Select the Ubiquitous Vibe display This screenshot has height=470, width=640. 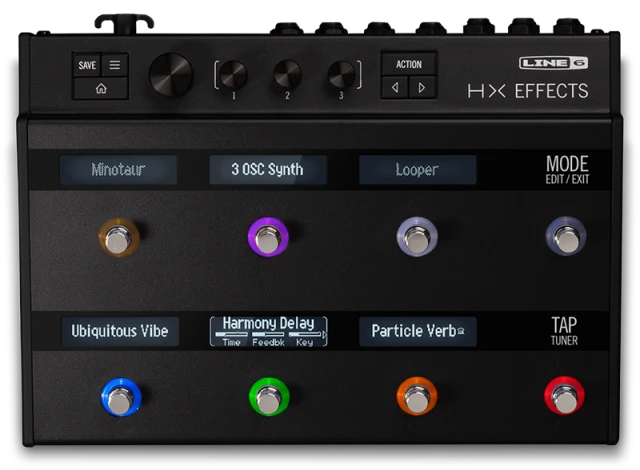pos(120,331)
